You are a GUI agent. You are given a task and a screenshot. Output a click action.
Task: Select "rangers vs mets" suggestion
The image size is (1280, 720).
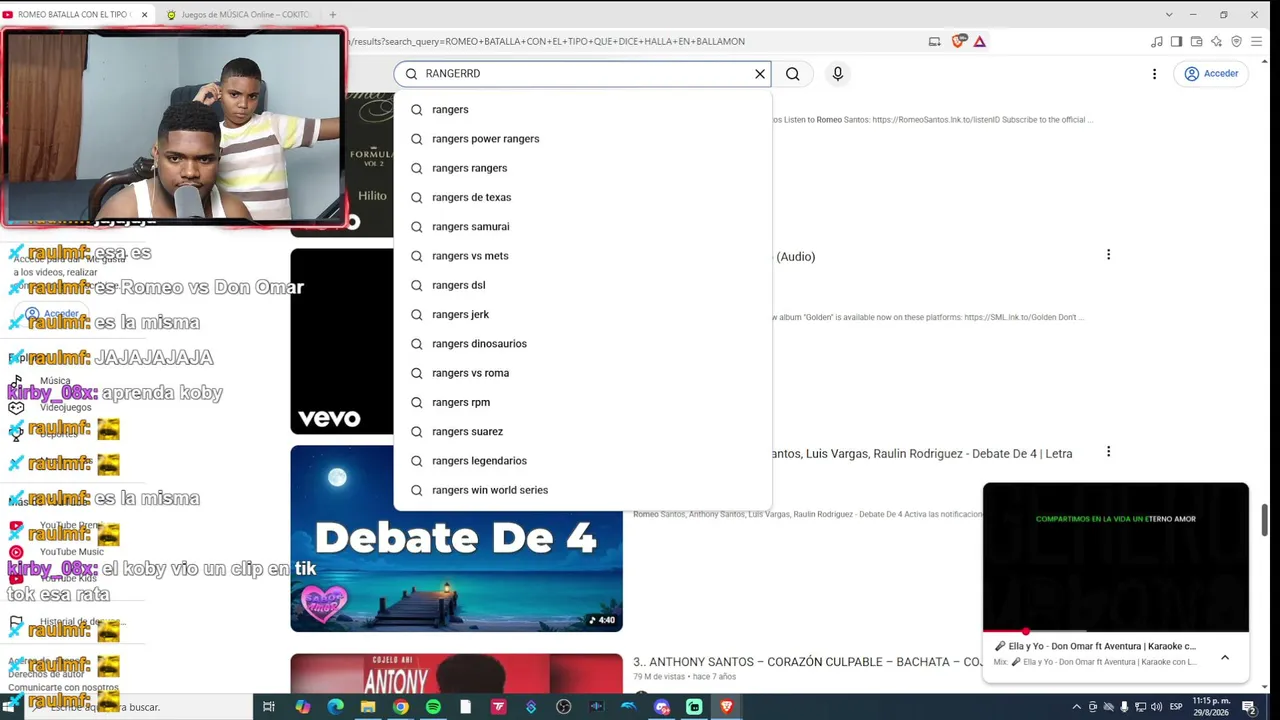583,255
